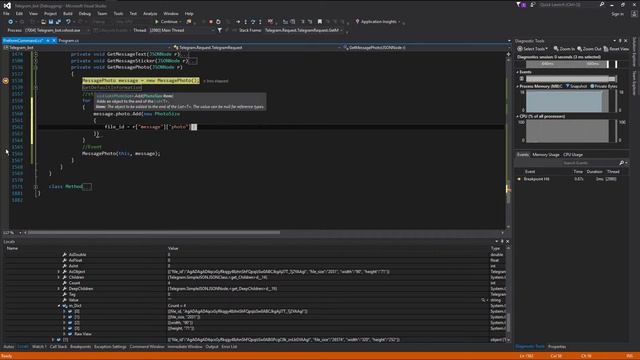This screenshot has height=360, width=640.
Task: Click the Save All icon in toolbar
Action: (58, 22)
